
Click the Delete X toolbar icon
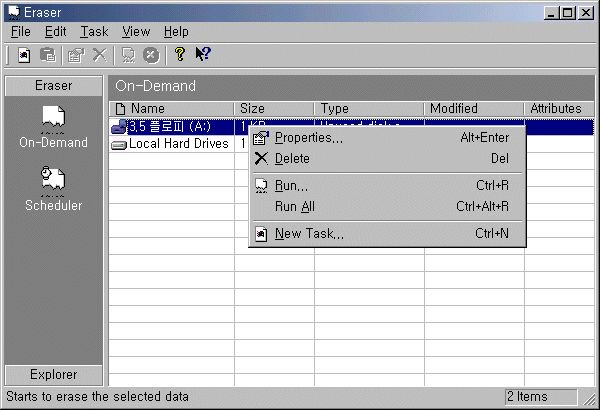[99, 55]
